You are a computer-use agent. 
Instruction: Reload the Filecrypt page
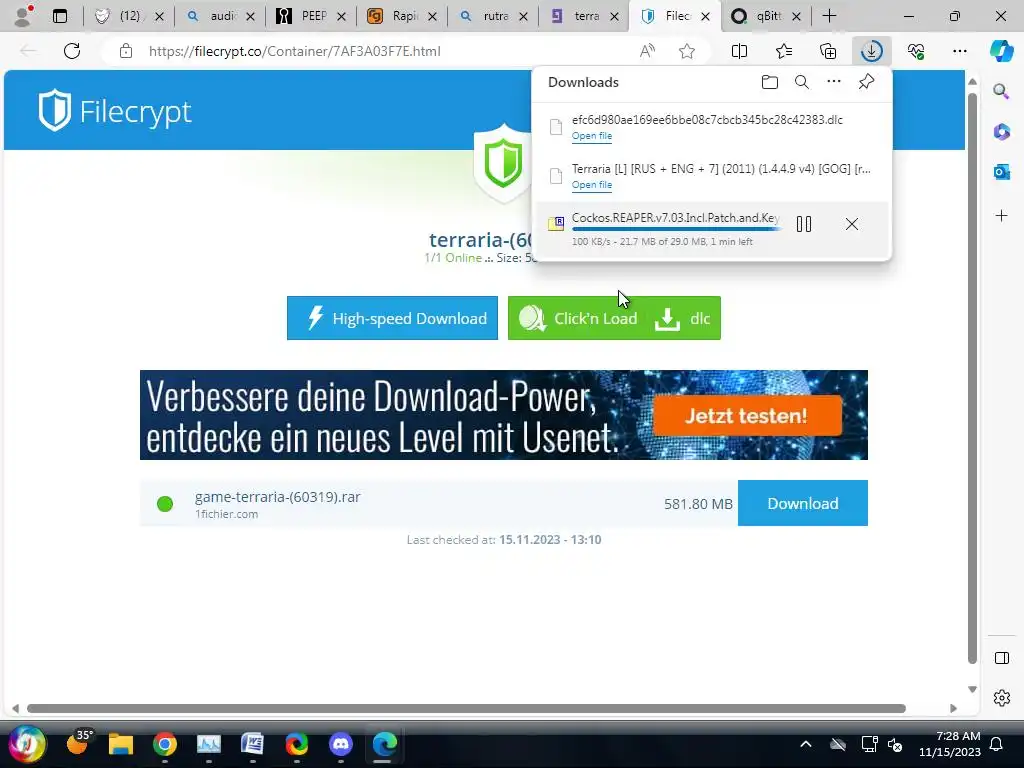pos(72,51)
